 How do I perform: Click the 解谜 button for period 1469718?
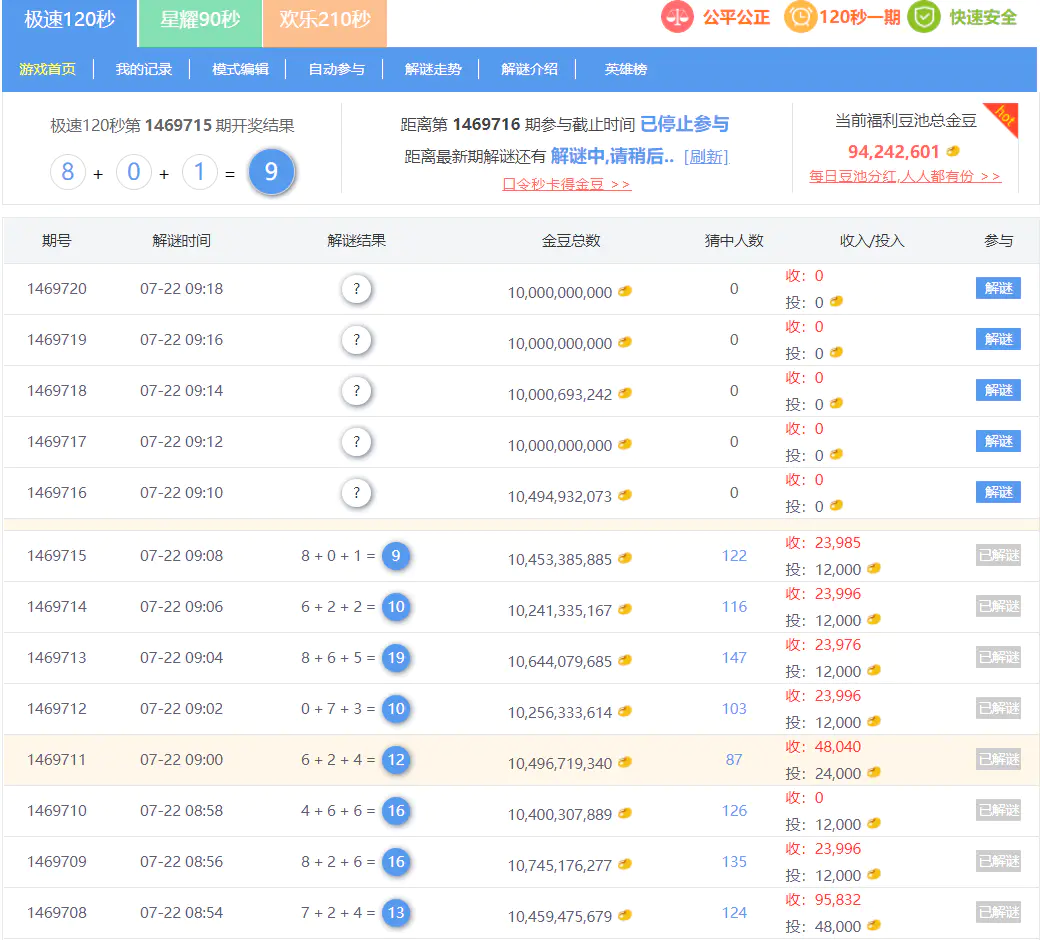point(998,390)
